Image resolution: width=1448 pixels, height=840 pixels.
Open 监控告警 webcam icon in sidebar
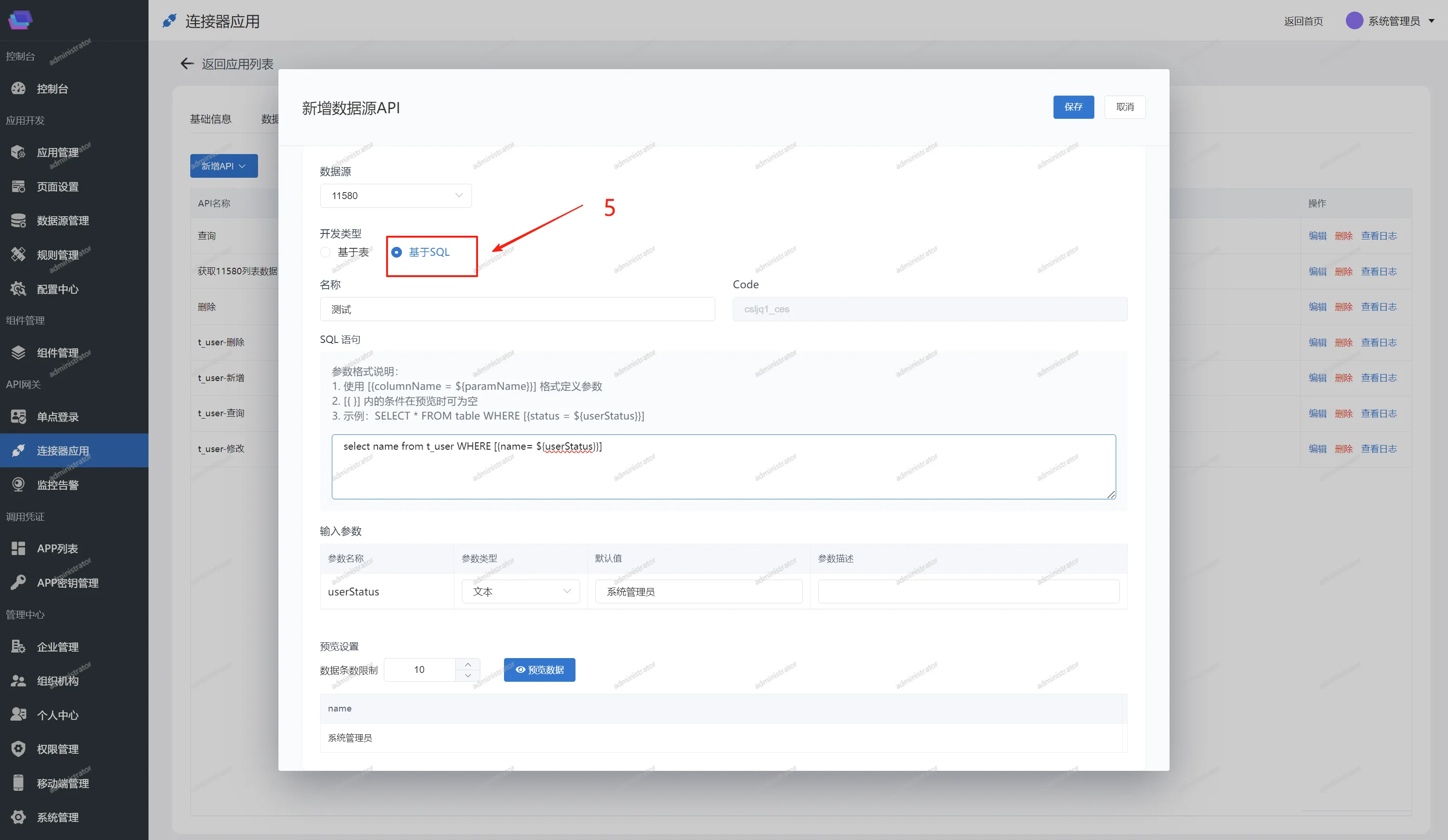click(x=19, y=485)
